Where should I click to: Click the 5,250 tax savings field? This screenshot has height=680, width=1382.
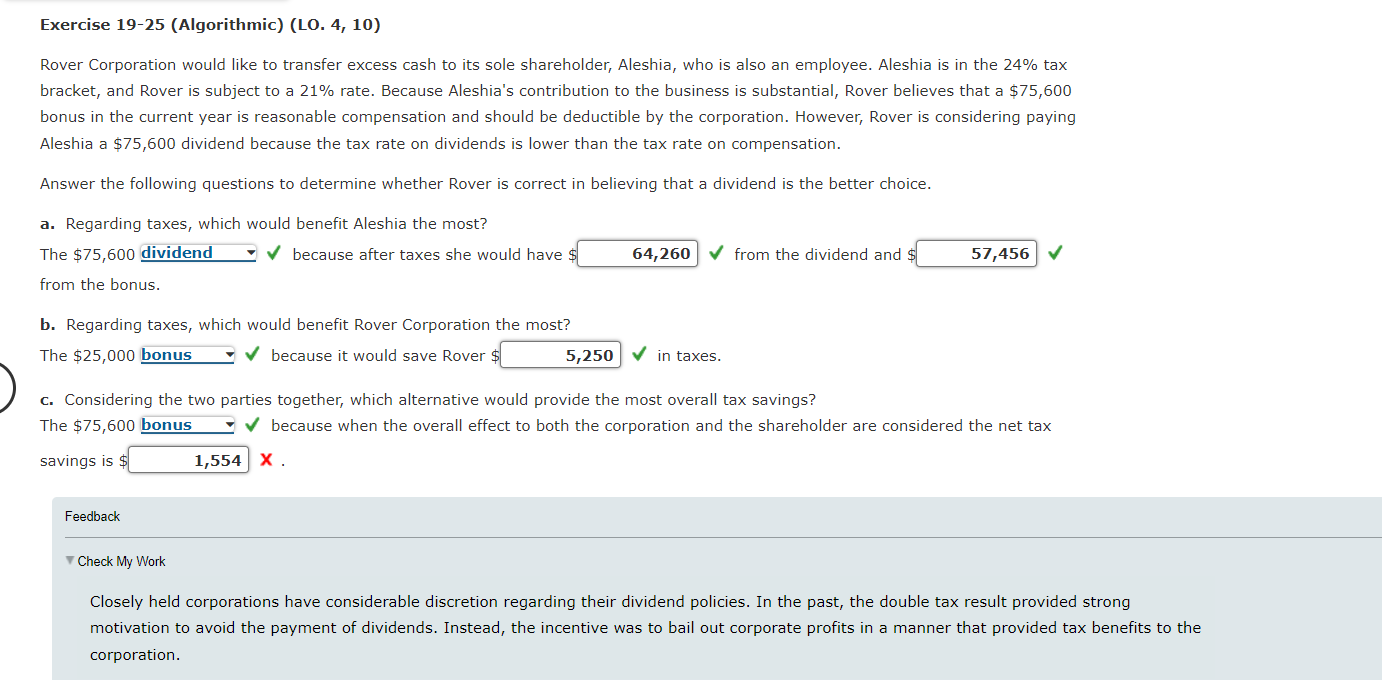pyautogui.click(x=560, y=355)
